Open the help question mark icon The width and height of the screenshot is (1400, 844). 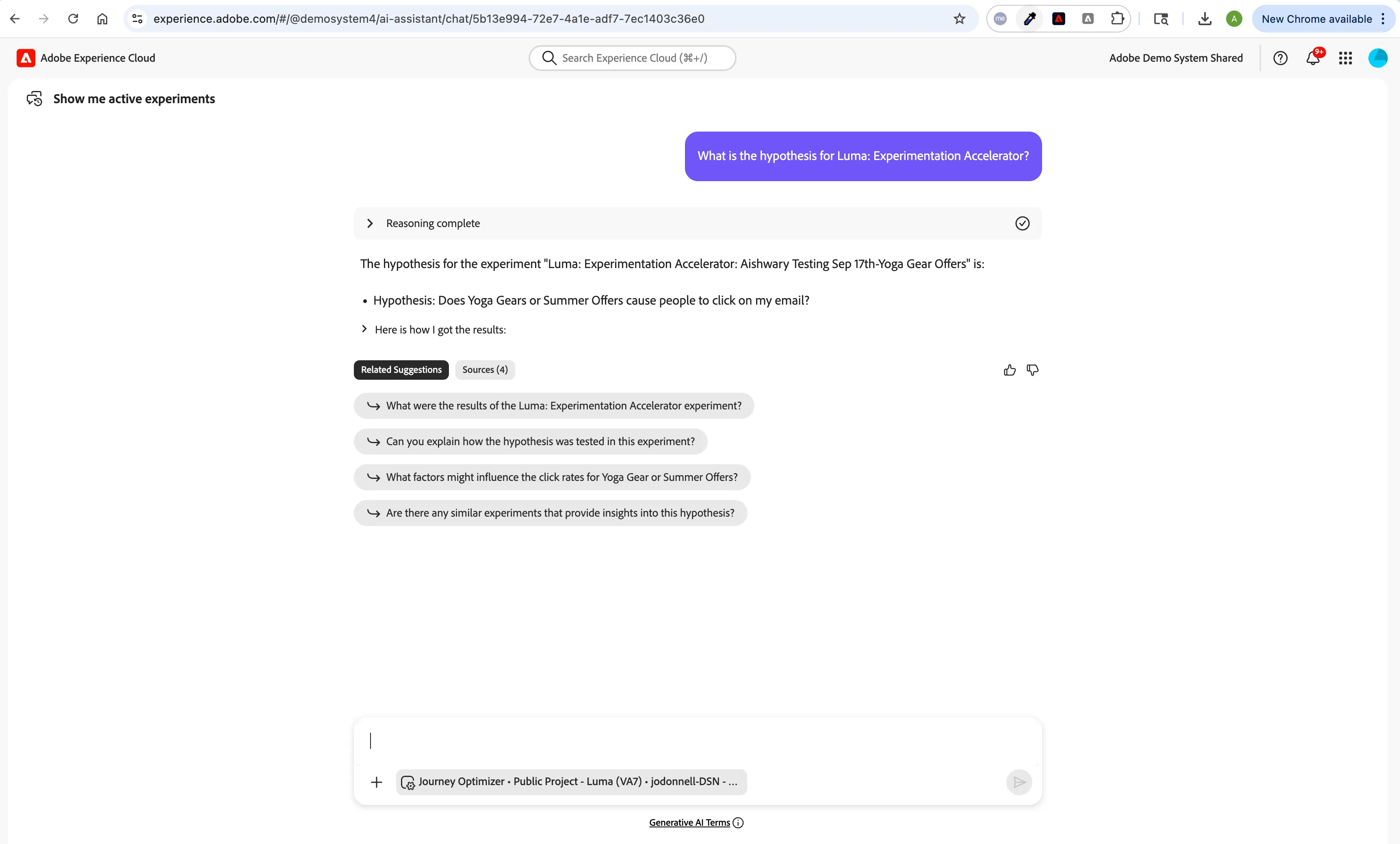click(x=1280, y=58)
